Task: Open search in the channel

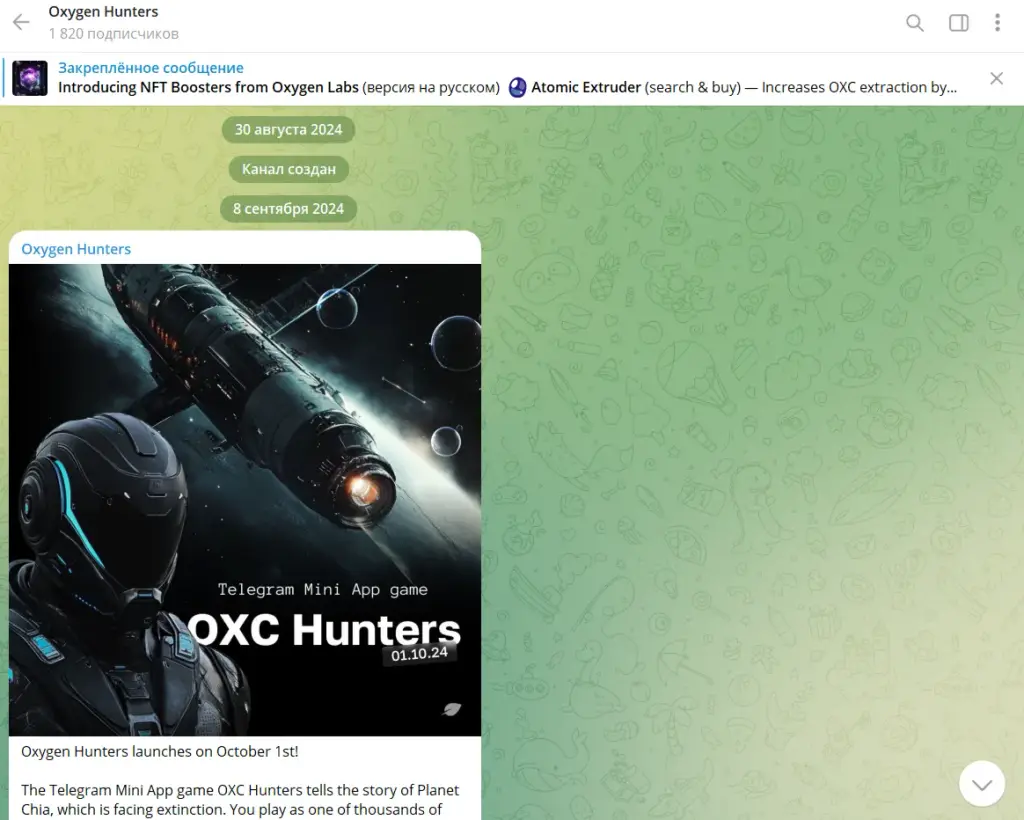Action: pos(915,23)
